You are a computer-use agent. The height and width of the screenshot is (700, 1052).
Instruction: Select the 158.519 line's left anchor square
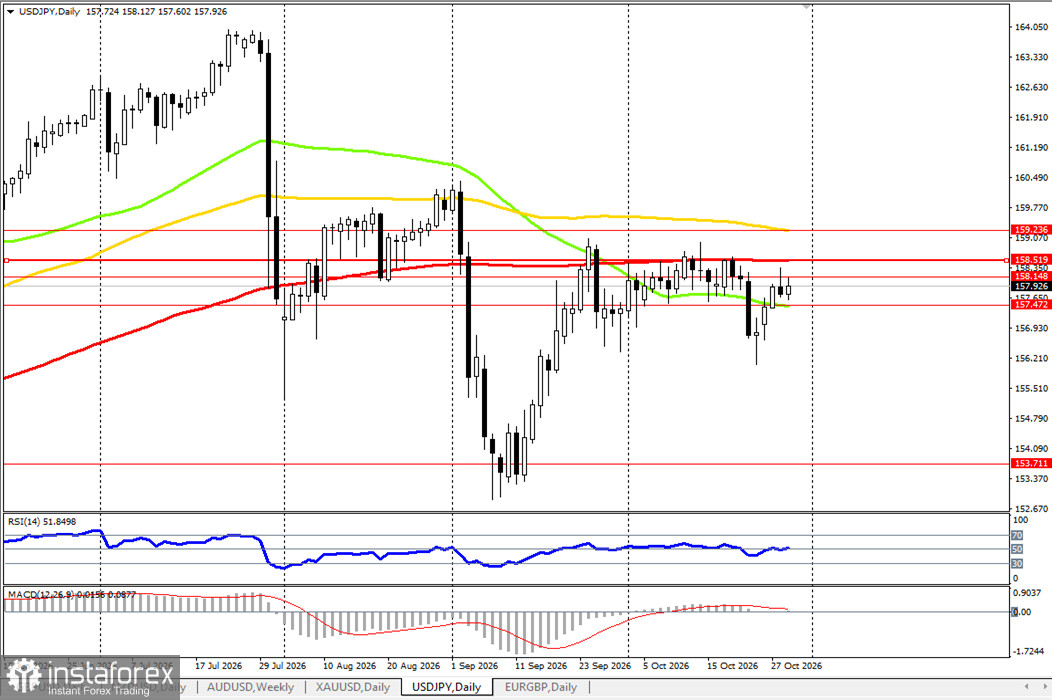[7, 260]
